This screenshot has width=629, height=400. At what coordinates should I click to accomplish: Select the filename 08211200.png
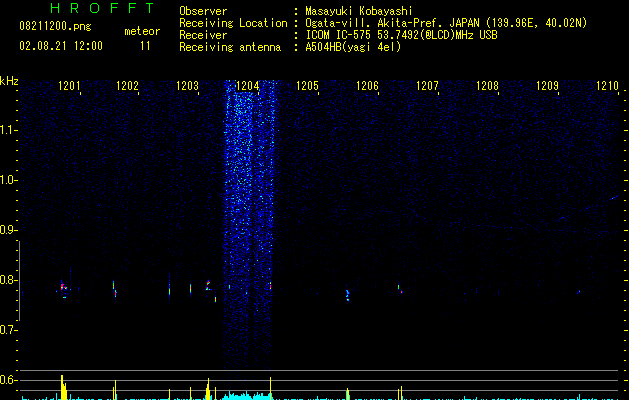(55, 27)
